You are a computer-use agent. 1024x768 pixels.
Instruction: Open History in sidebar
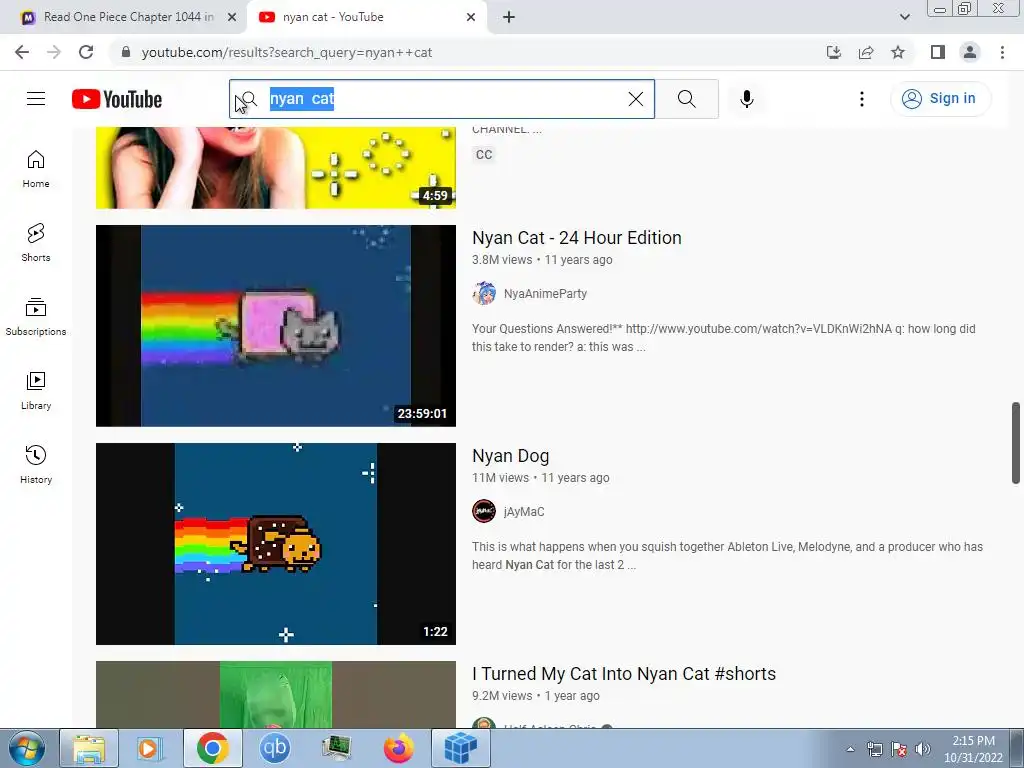36,464
